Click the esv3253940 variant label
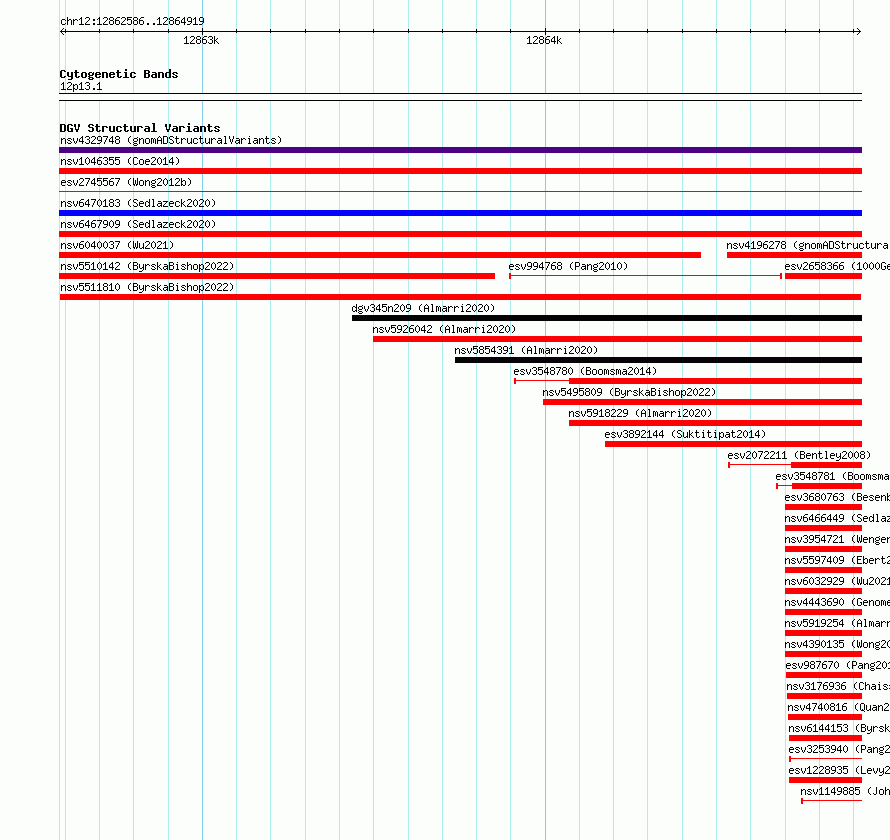Image resolution: width=890 pixels, height=840 pixels. pos(839,749)
